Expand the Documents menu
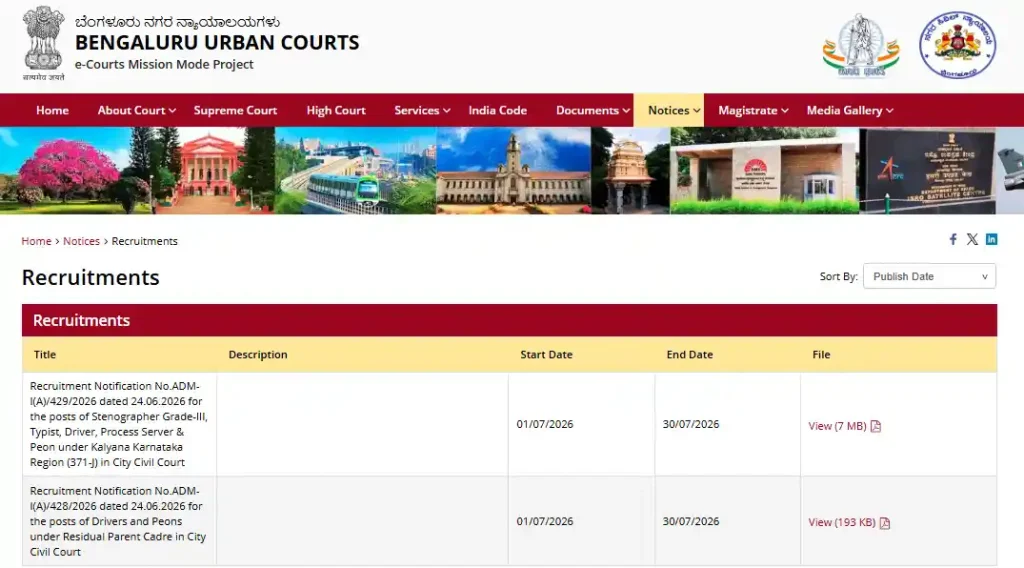 click(593, 110)
